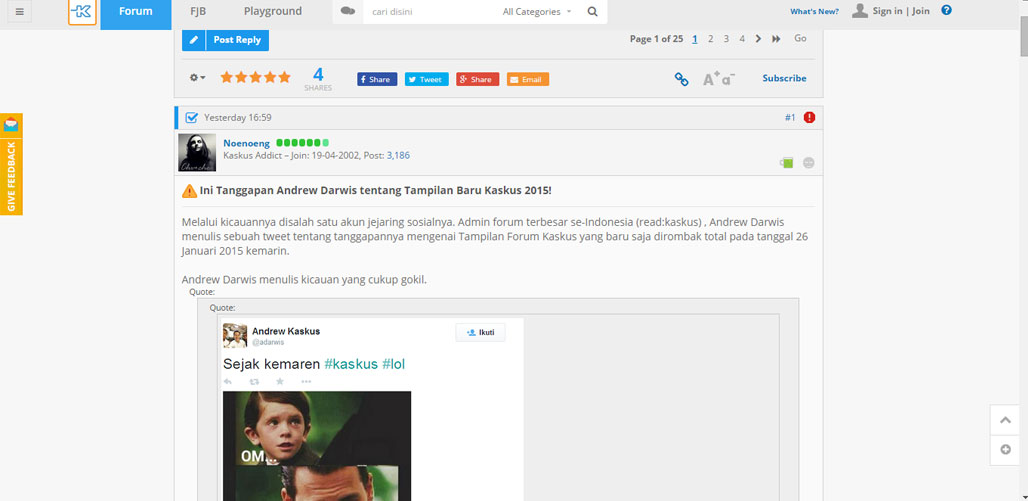Viewport: 1028px width, 501px height.
Task: Click the Sign in | Join link
Action: 901,11
